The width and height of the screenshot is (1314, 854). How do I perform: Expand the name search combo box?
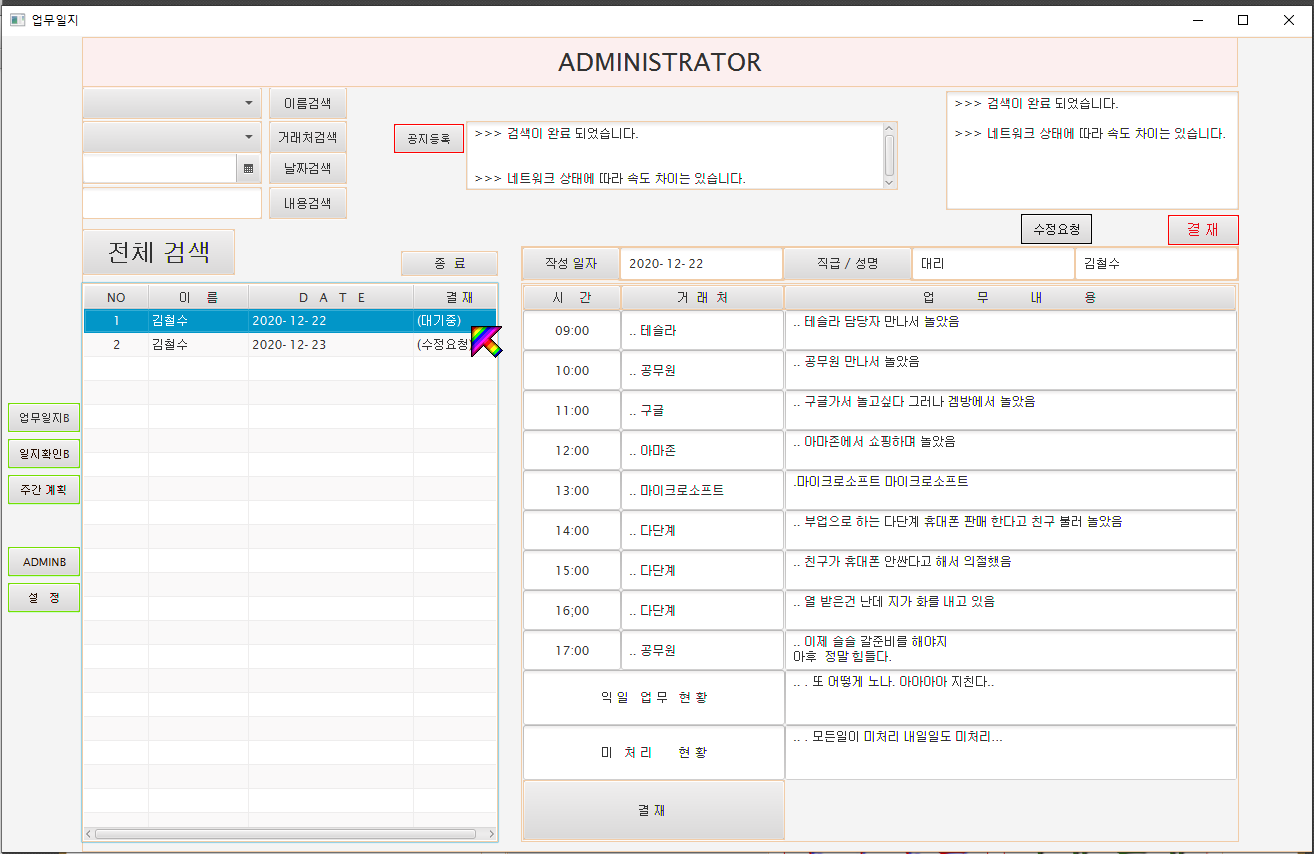tap(172, 103)
